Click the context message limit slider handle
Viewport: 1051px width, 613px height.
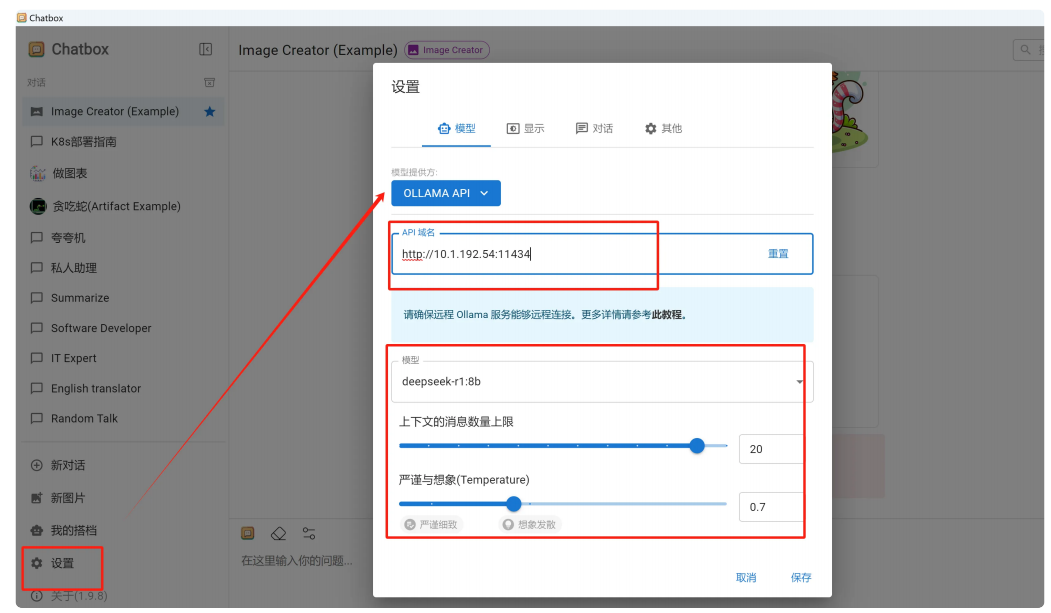tap(697, 446)
